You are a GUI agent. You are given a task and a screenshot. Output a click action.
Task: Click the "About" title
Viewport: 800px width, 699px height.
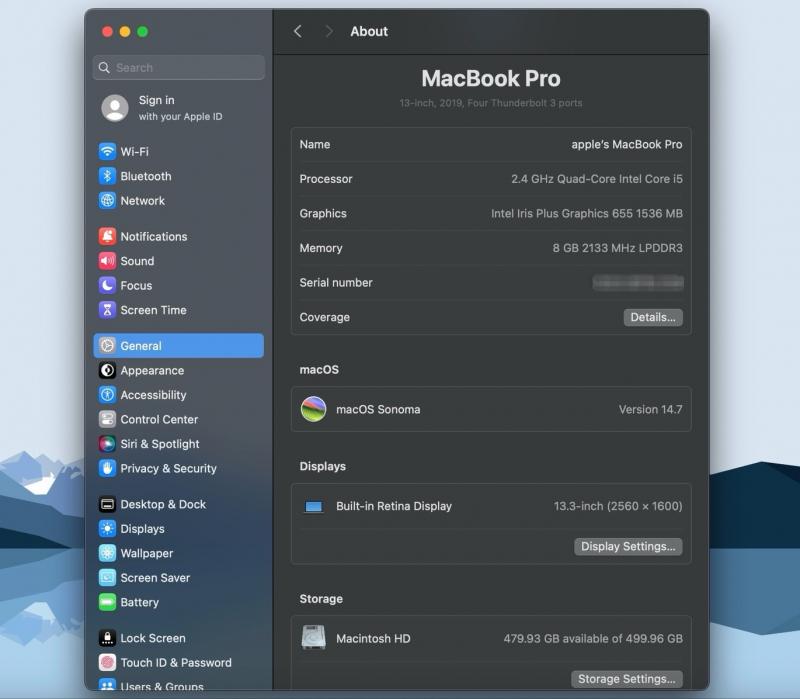click(x=369, y=32)
